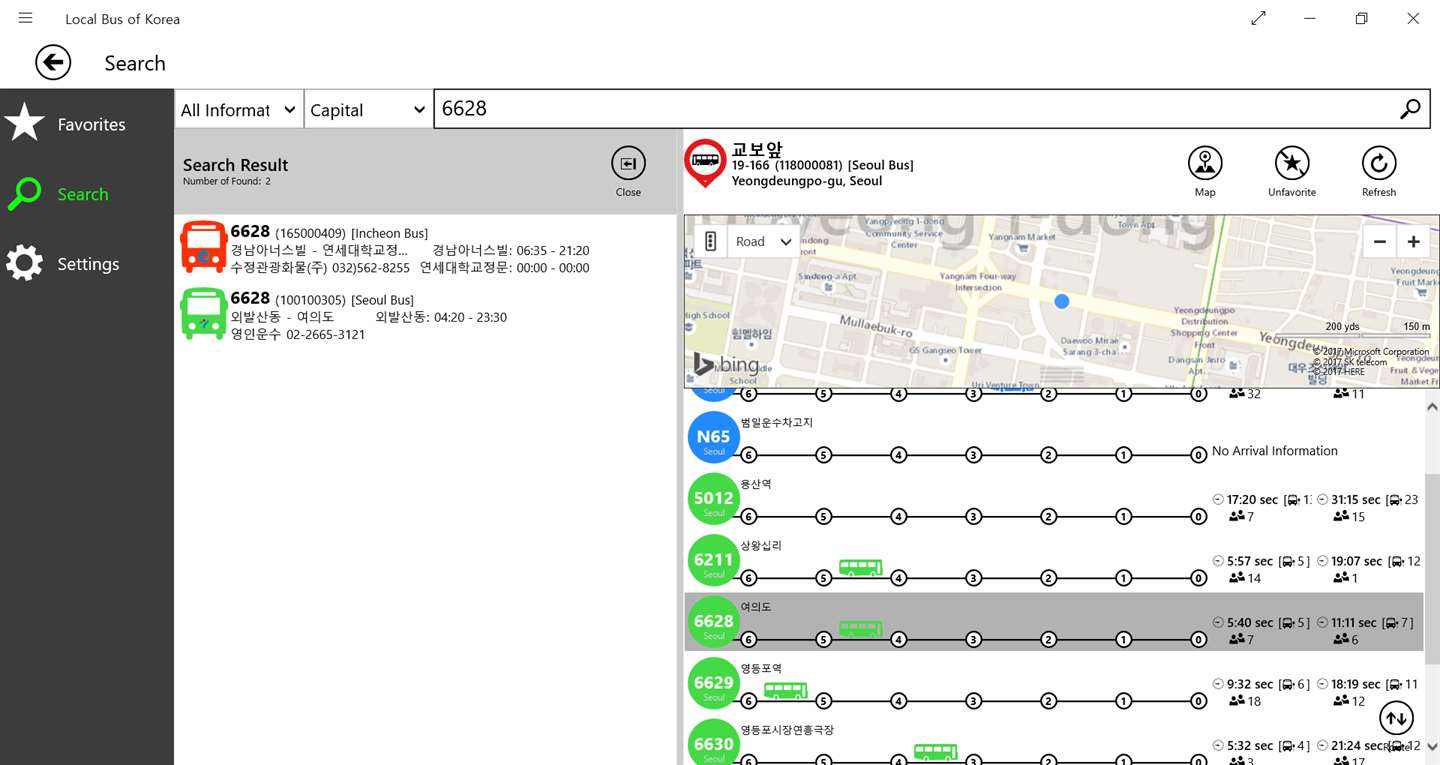Click the 상왕십리 destination label
1440x765 pixels.
point(760,546)
